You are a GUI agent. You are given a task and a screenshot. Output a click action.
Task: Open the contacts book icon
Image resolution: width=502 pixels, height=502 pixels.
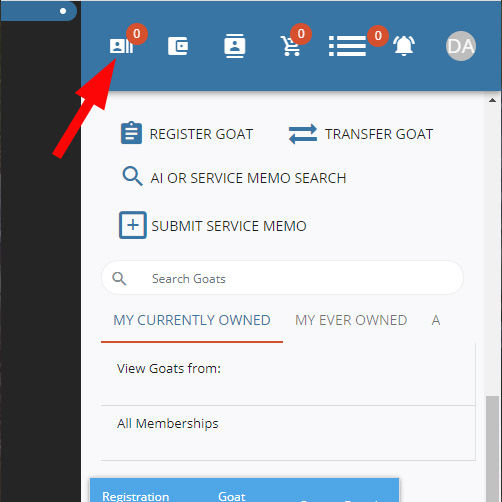pos(235,46)
